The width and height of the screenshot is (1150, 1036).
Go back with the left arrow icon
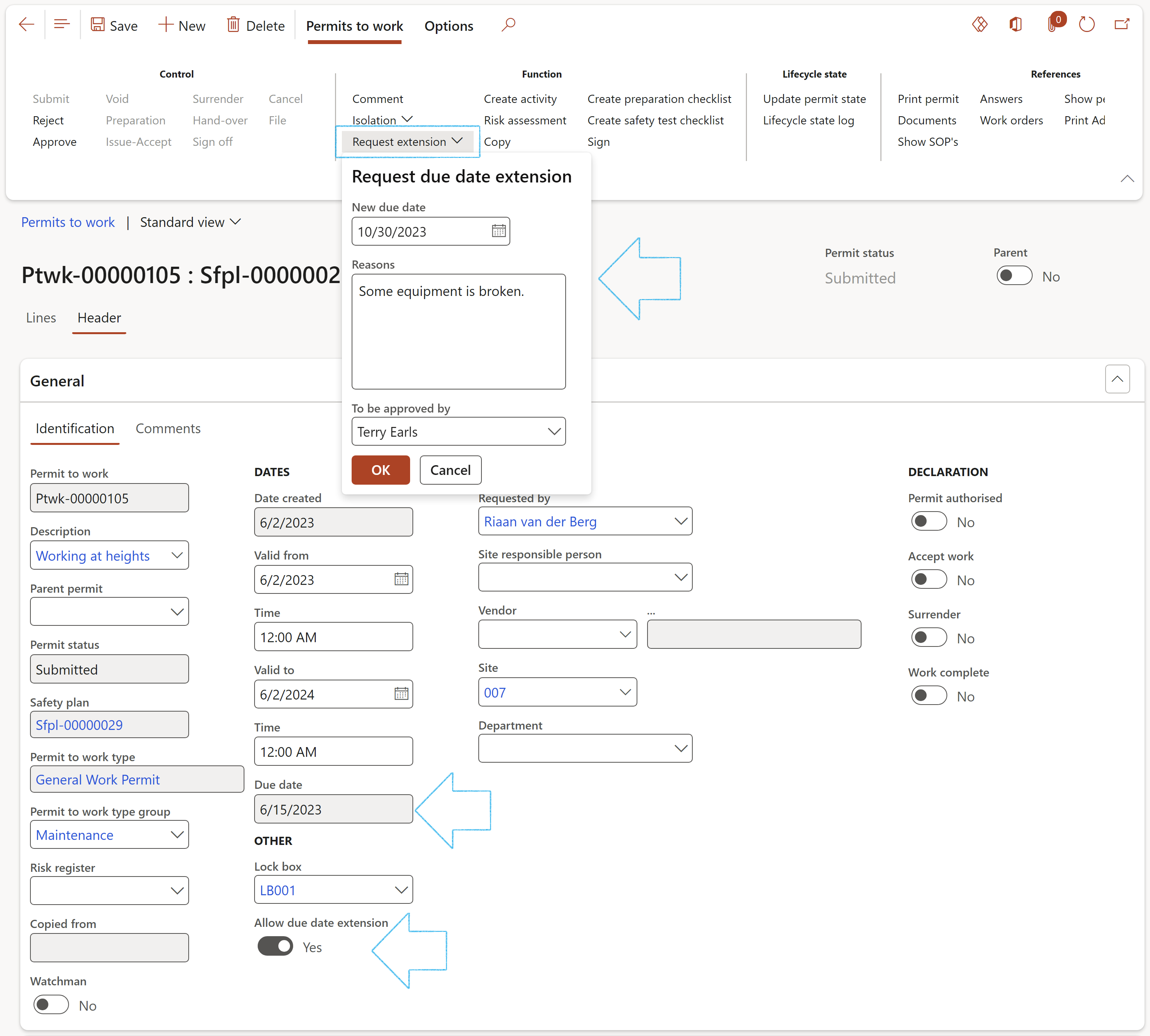tap(26, 25)
